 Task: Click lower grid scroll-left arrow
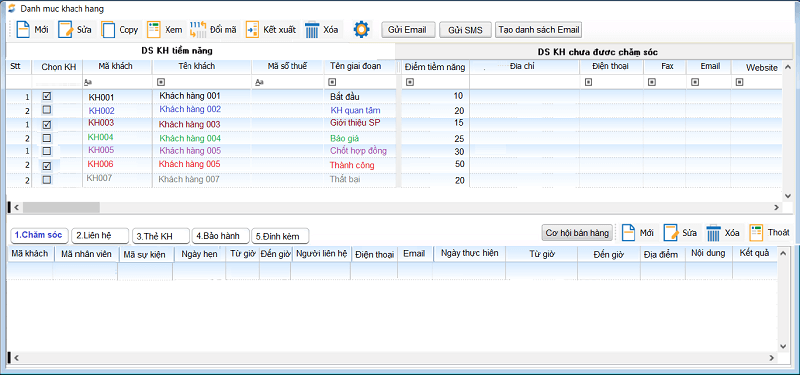[x=16, y=357]
